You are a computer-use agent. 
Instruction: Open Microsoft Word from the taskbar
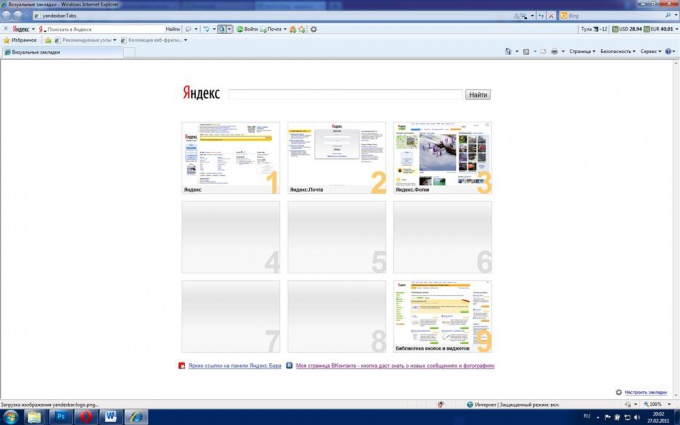click(x=111, y=417)
